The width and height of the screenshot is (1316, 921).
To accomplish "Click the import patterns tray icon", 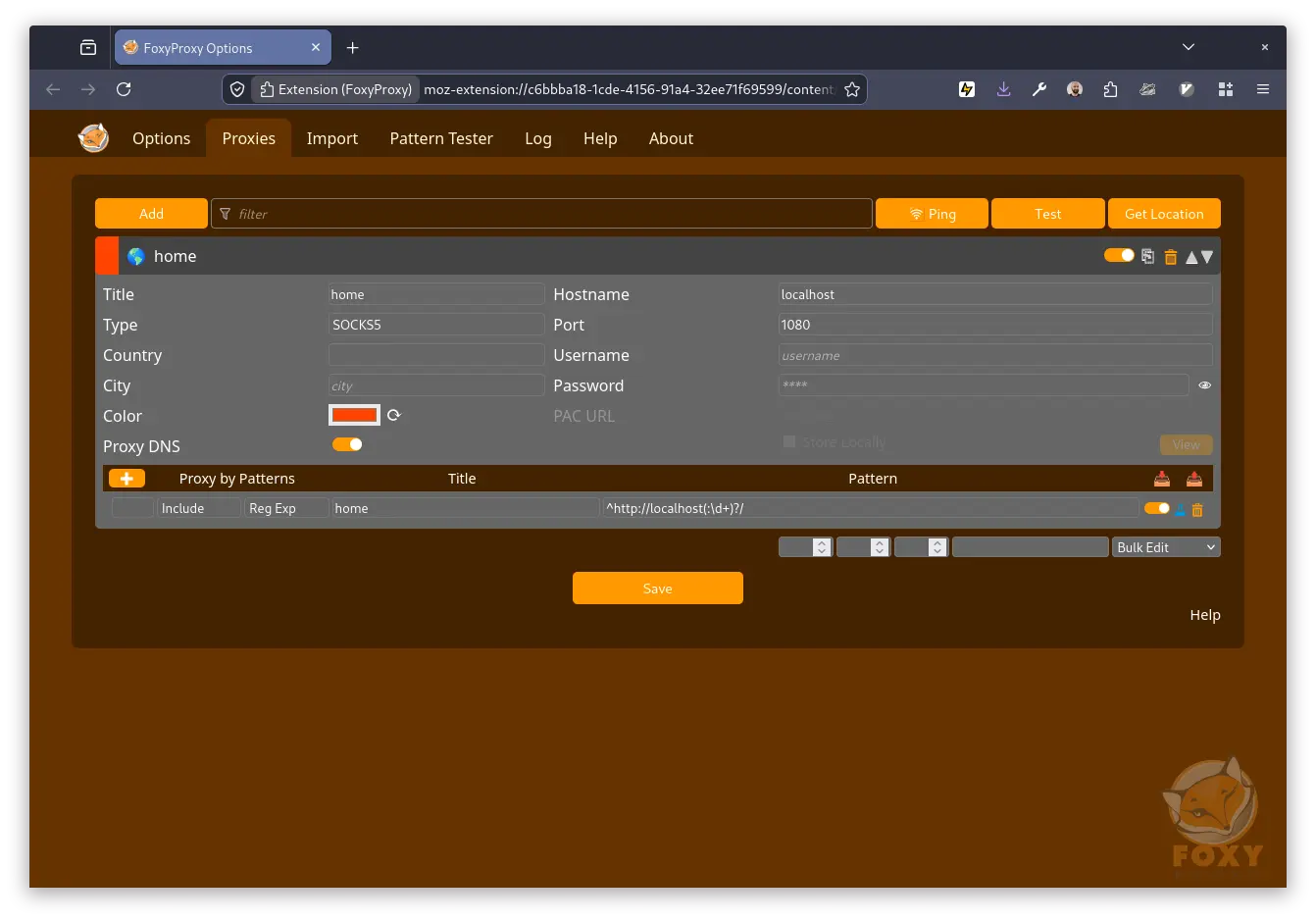I will click(1162, 479).
